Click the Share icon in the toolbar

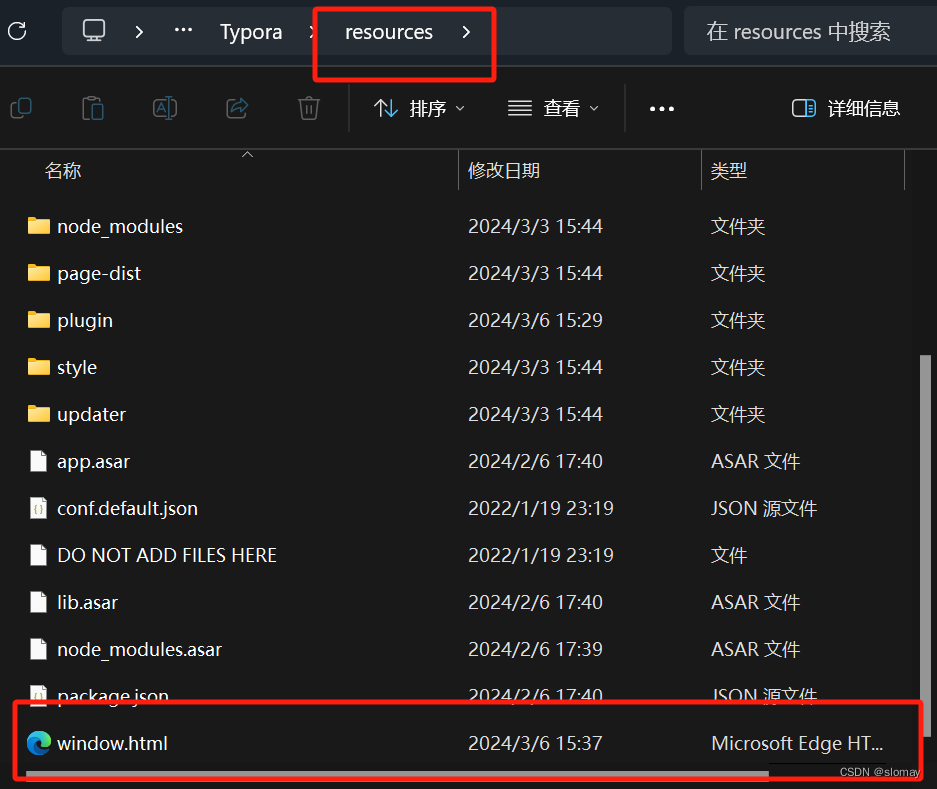pos(237,108)
